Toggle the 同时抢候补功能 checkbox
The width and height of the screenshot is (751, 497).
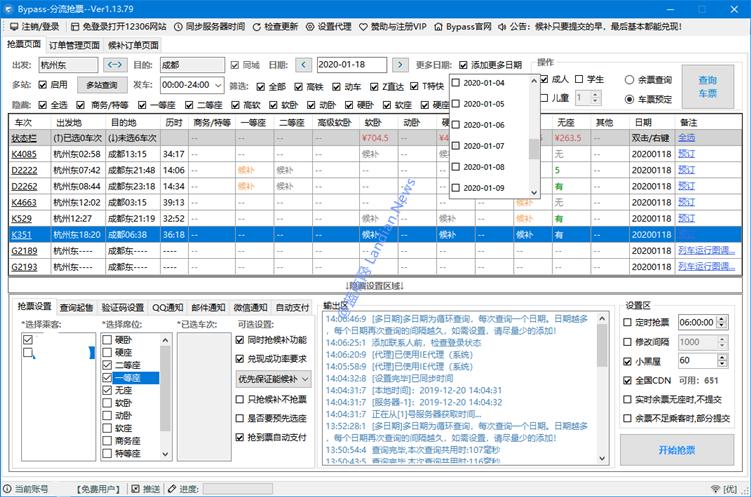tap(240, 339)
